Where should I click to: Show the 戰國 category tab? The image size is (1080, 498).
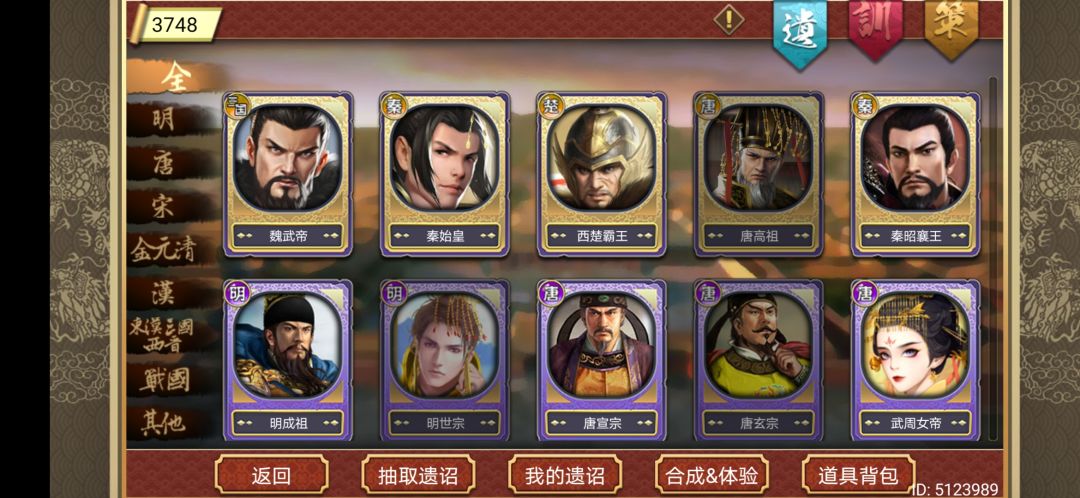pyautogui.click(x=164, y=380)
